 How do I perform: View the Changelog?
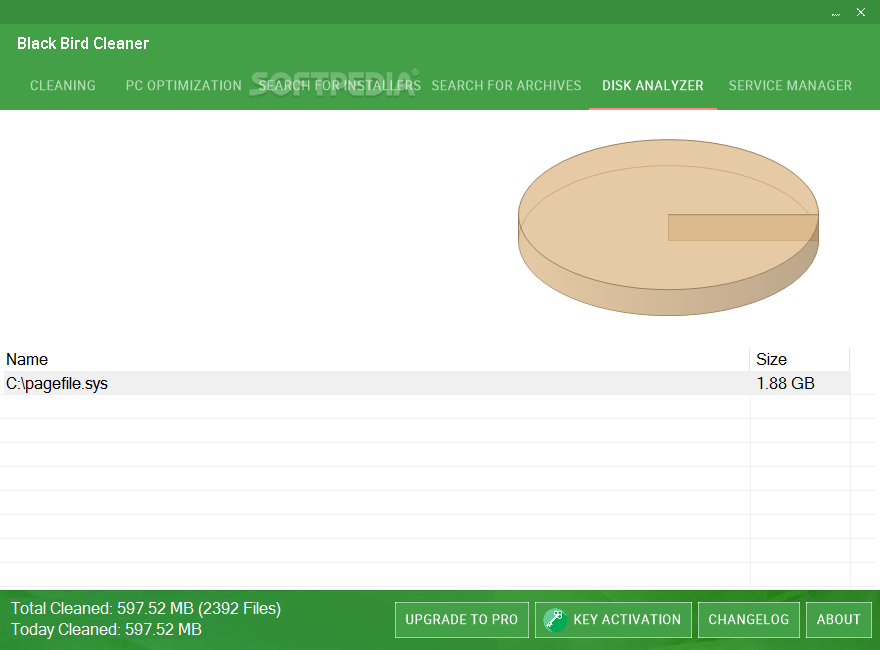[x=749, y=620]
